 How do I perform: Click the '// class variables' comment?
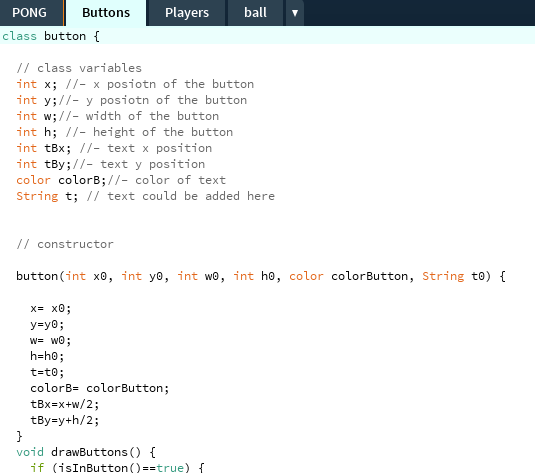click(x=79, y=68)
